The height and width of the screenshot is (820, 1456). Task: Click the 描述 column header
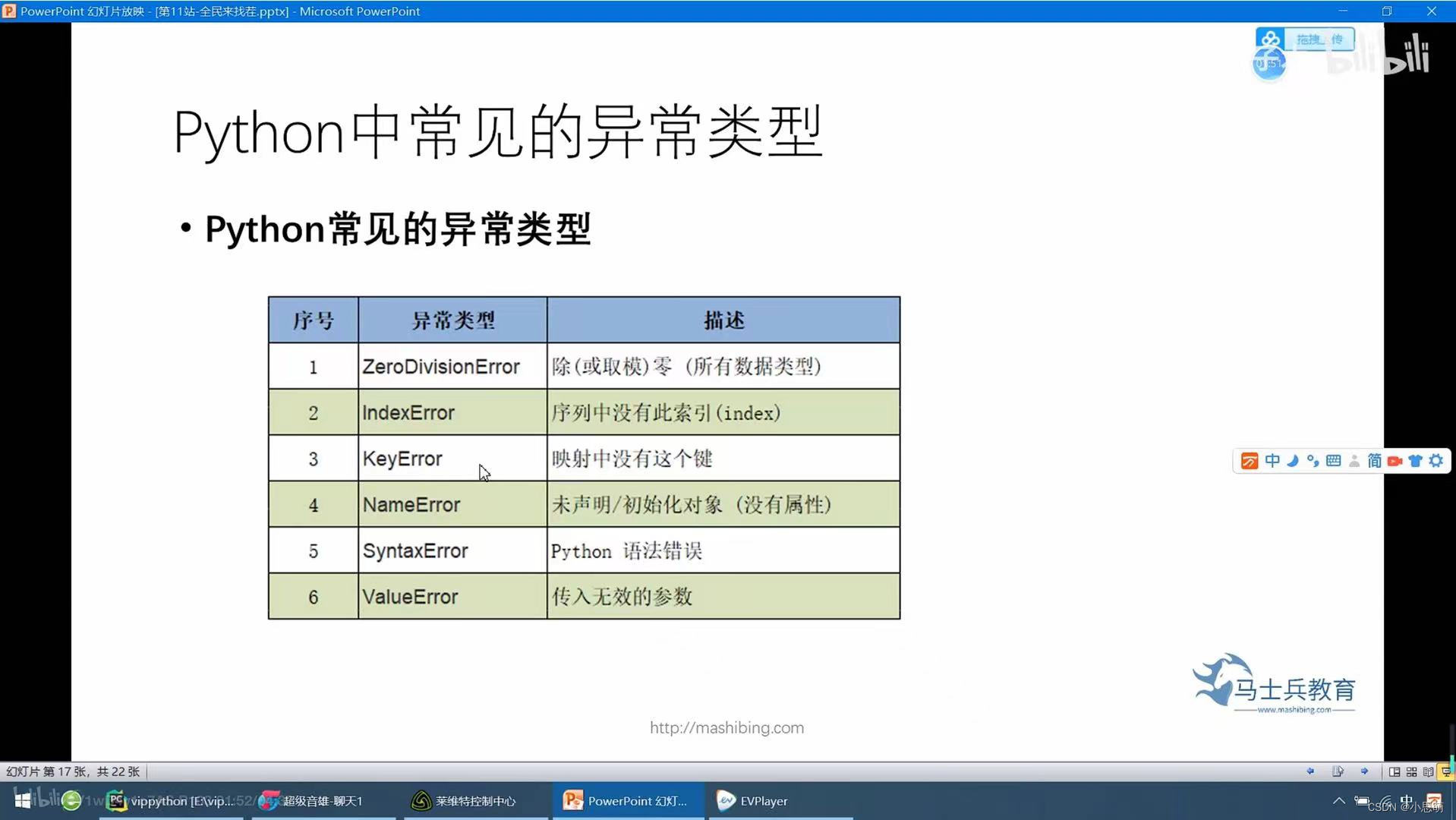coord(723,320)
